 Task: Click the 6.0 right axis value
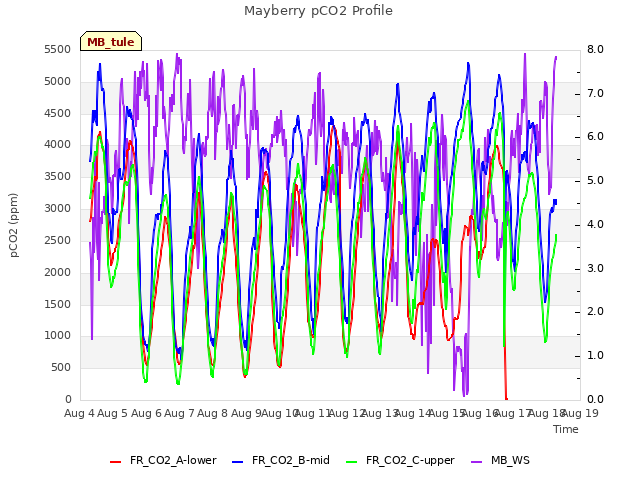coord(596,137)
